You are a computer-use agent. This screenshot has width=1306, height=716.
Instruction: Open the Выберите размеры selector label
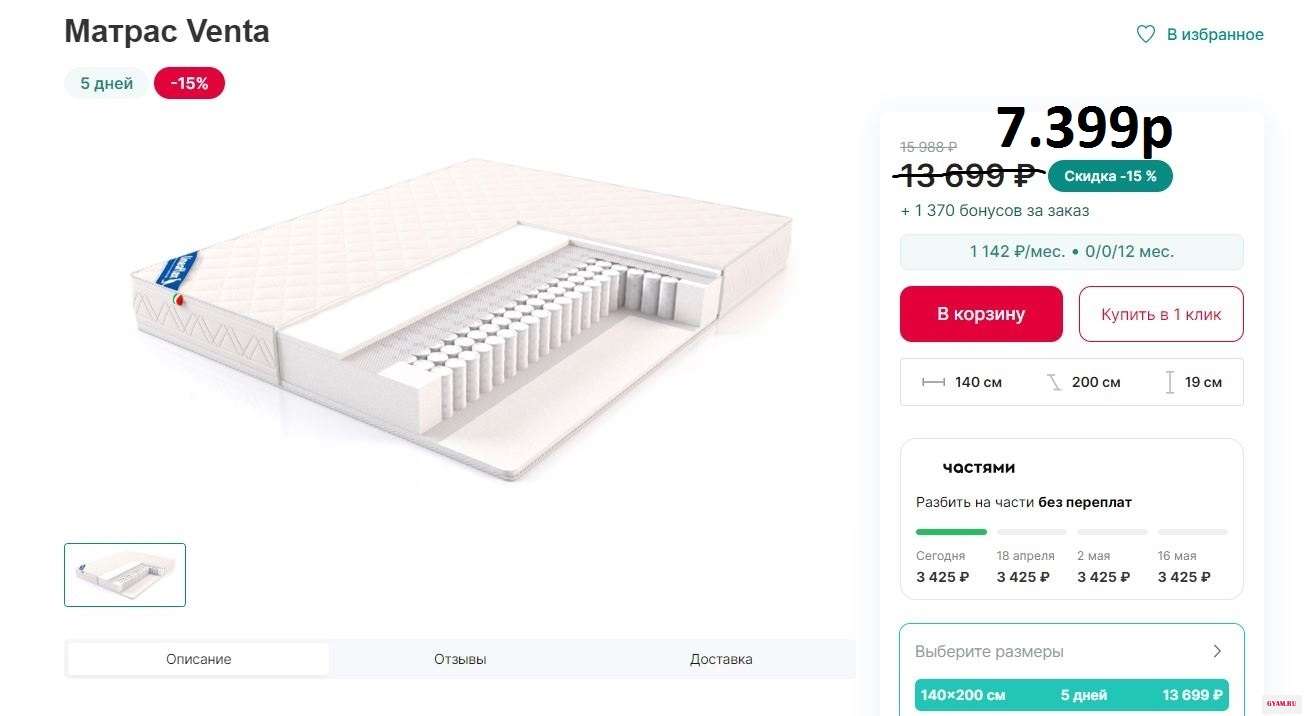pyautogui.click(x=989, y=651)
